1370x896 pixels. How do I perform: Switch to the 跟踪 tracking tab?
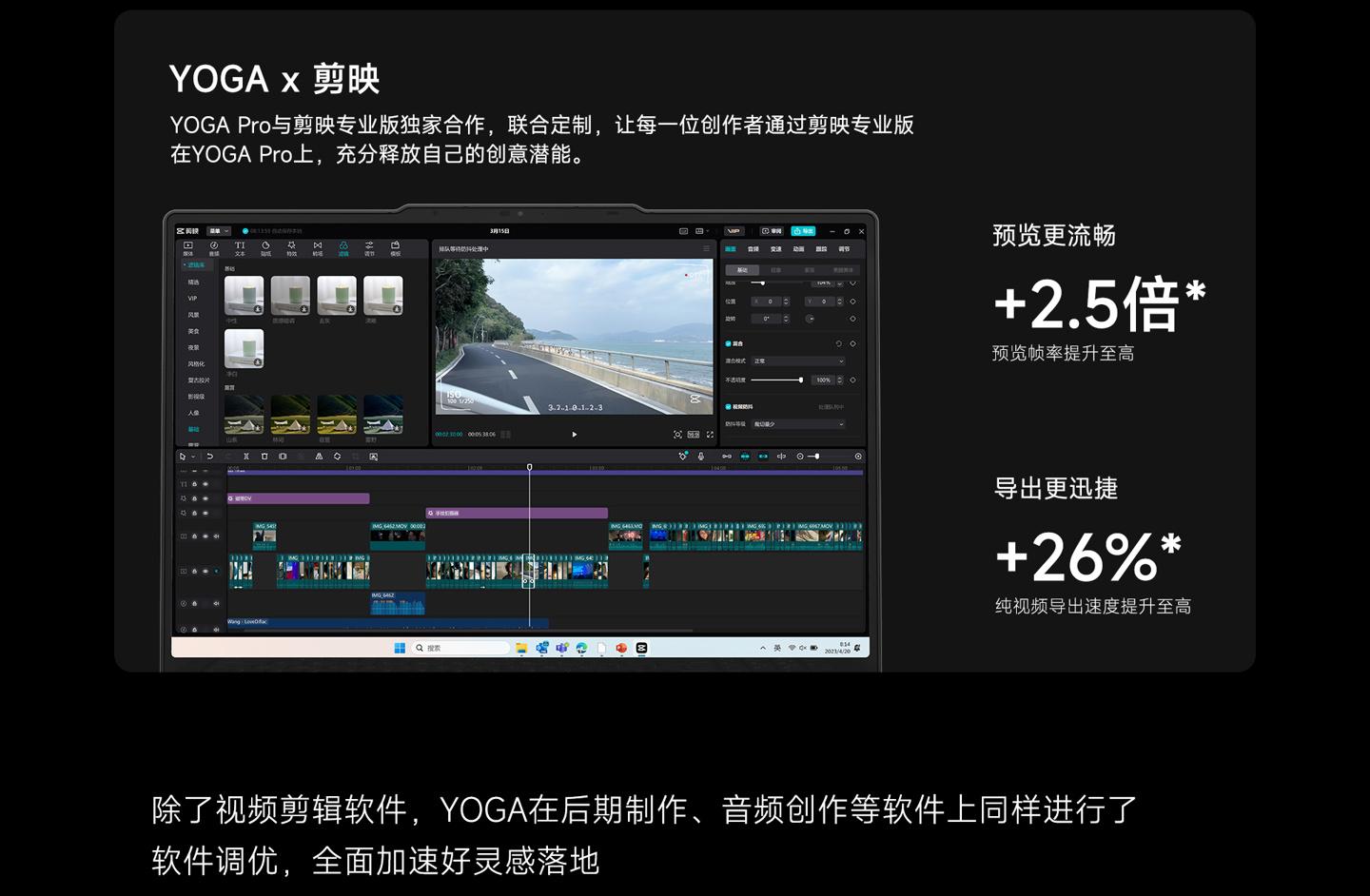click(821, 249)
